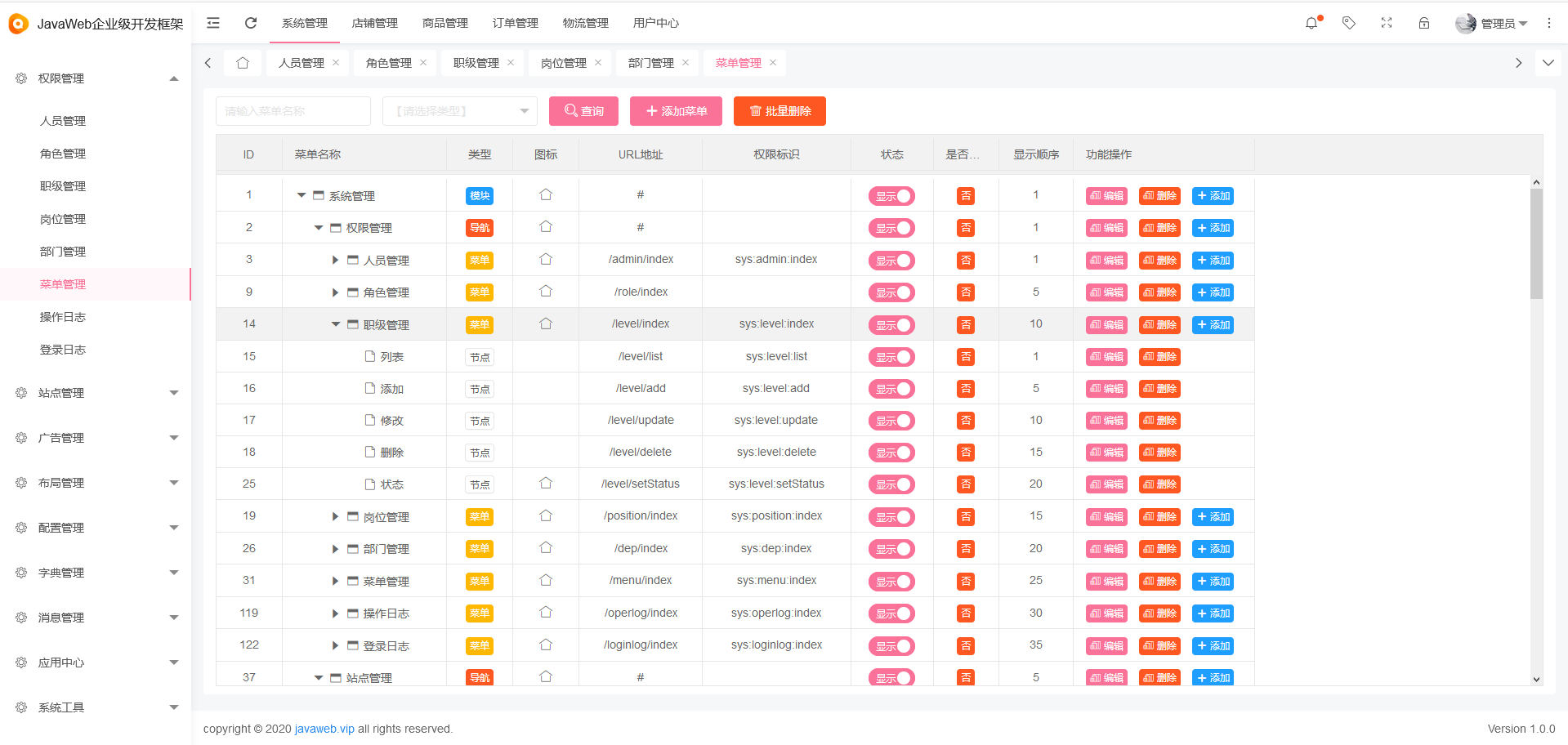Click the 查询 search button
This screenshot has width=1568, height=745.
[583, 110]
